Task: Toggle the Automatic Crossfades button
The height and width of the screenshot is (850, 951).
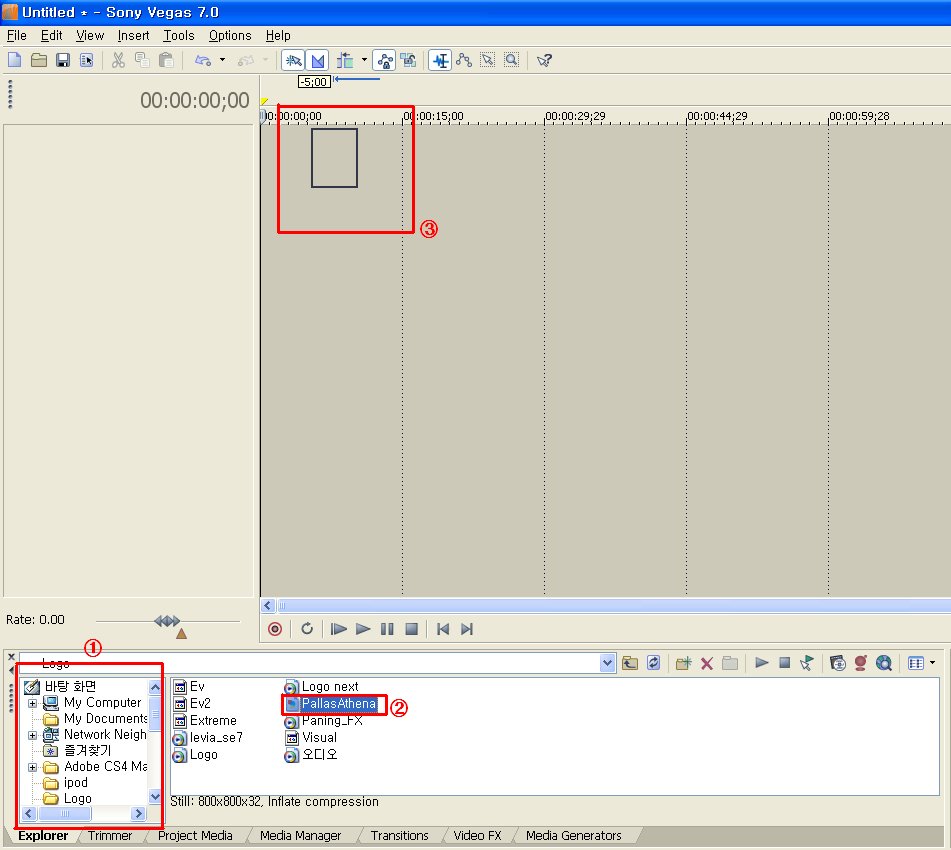Action: pyautogui.click(x=317, y=60)
